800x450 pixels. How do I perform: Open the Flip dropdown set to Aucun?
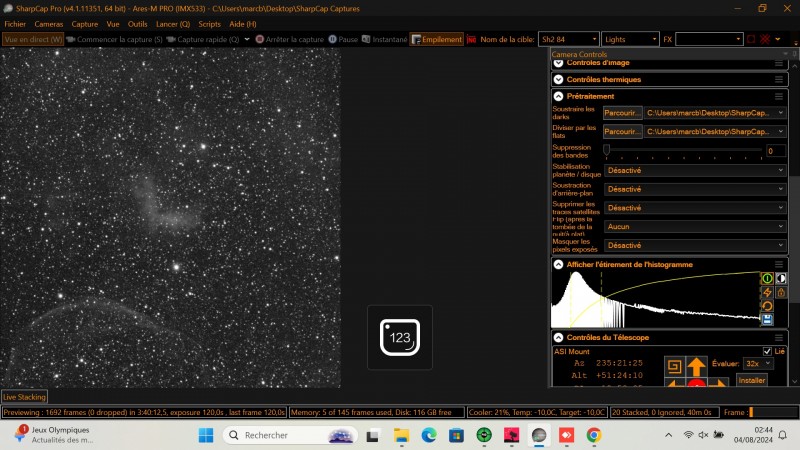(x=695, y=227)
